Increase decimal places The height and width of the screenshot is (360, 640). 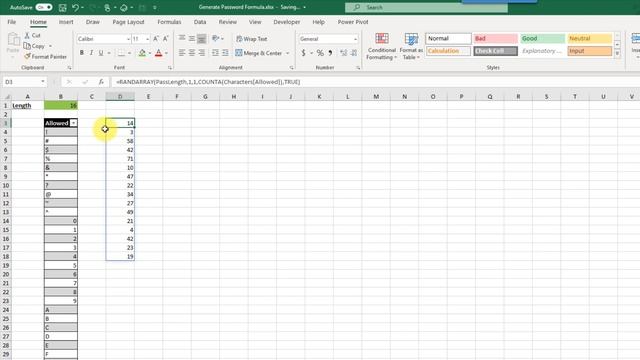[x=344, y=53]
